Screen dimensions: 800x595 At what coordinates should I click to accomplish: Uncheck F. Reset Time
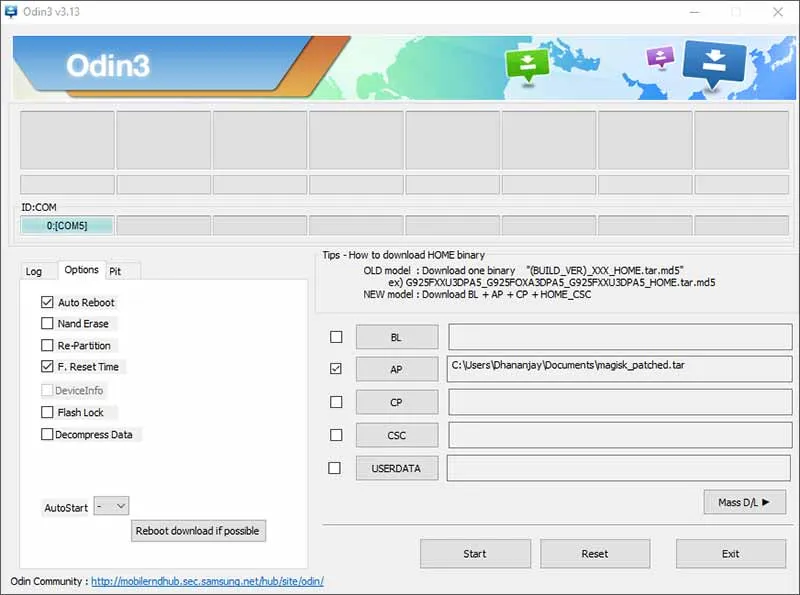(47, 366)
